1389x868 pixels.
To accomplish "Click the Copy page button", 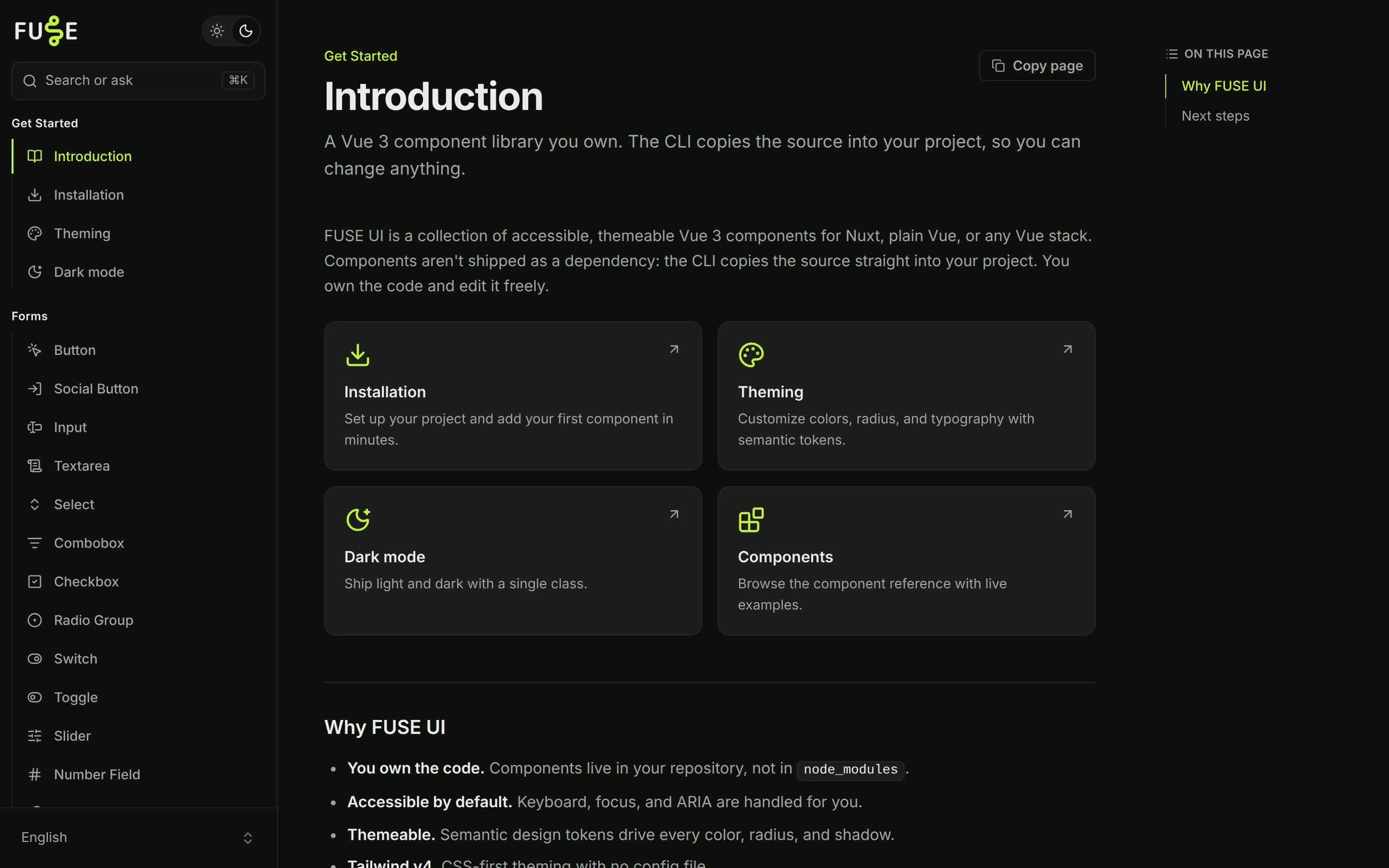I will tap(1036, 66).
